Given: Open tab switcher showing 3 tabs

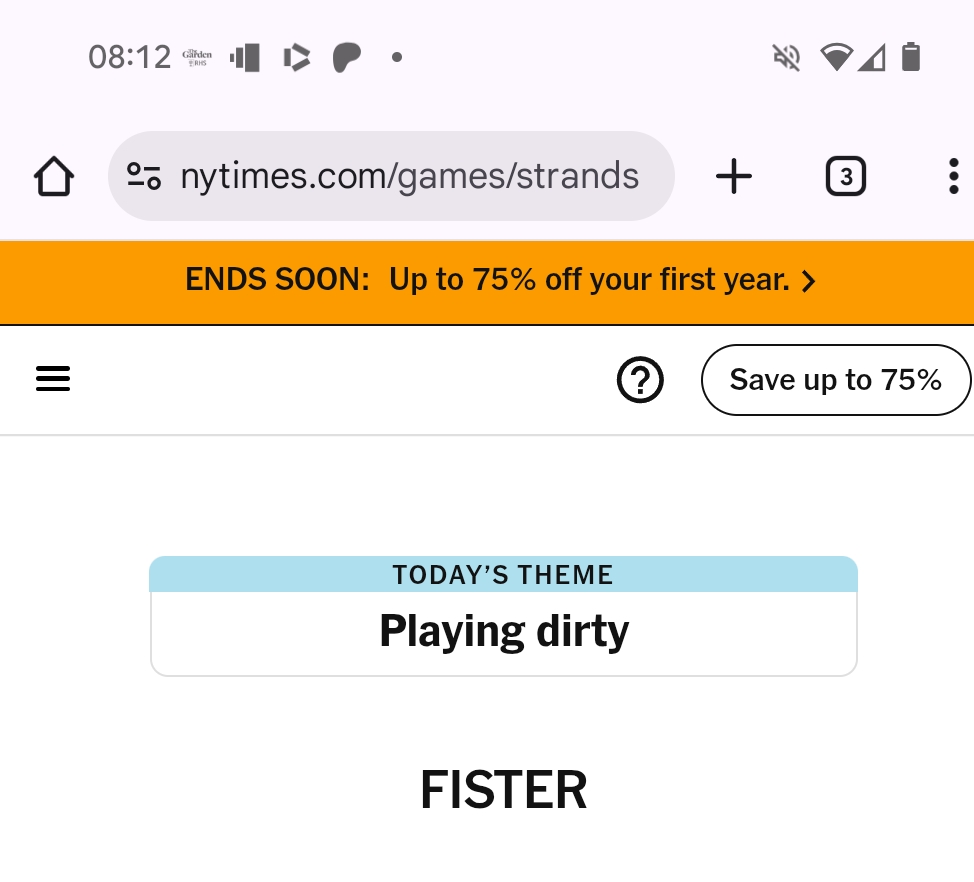Looking at the screenshot, I should click(846, 177).
